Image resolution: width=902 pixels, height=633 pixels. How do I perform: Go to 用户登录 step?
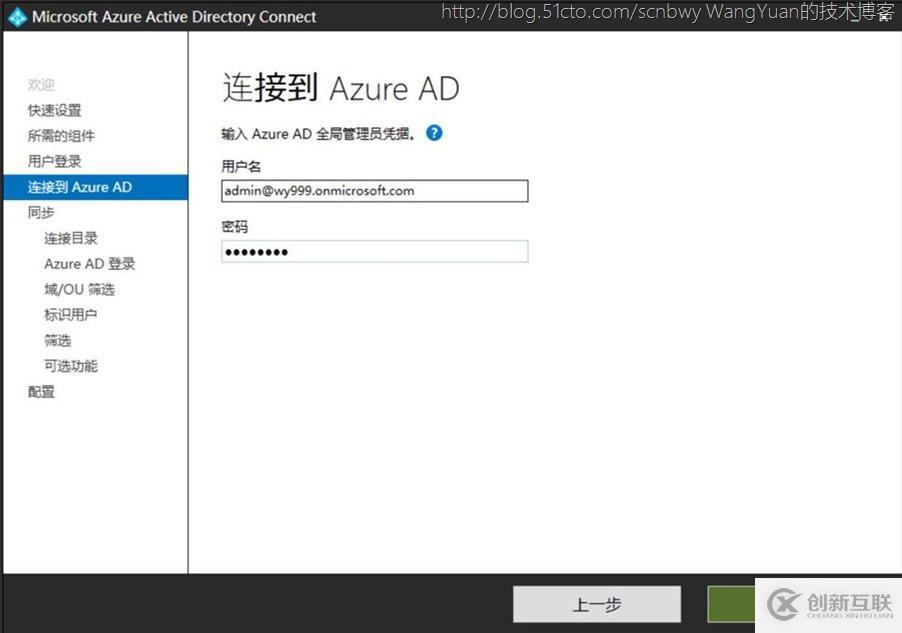coord(55,161)
